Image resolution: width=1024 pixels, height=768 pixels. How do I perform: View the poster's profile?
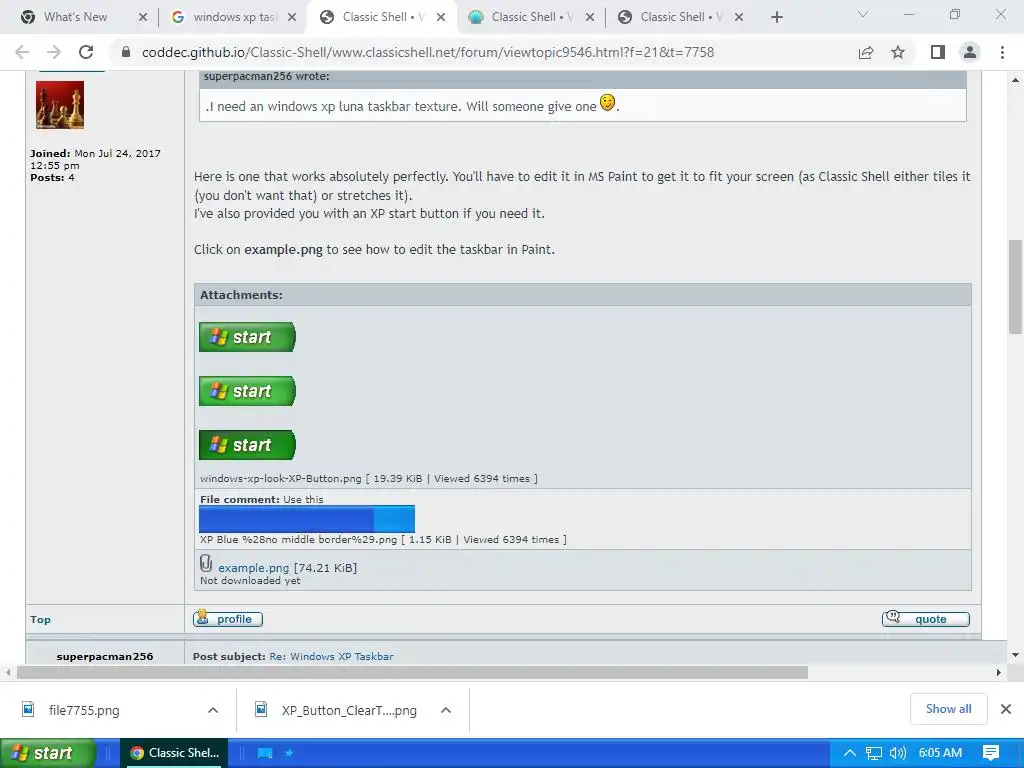coord(228,618)
